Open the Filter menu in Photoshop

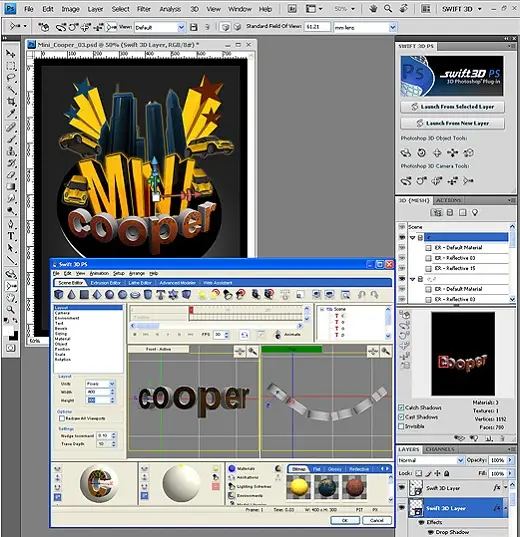[x=144, y=9]
